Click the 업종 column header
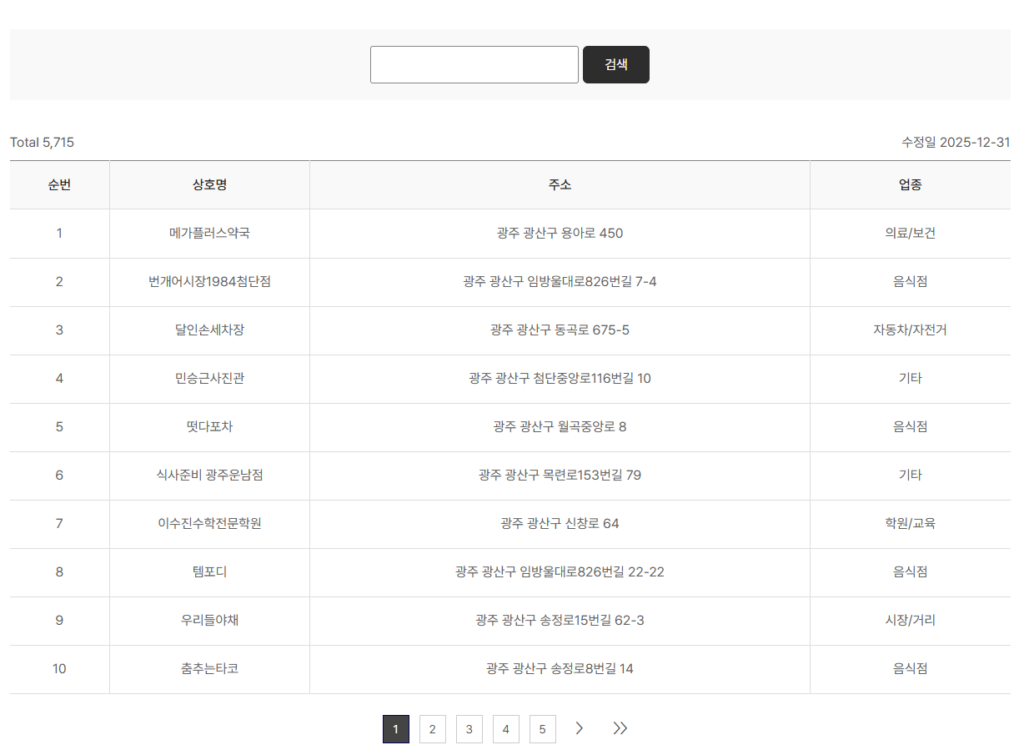 [909, 185]
